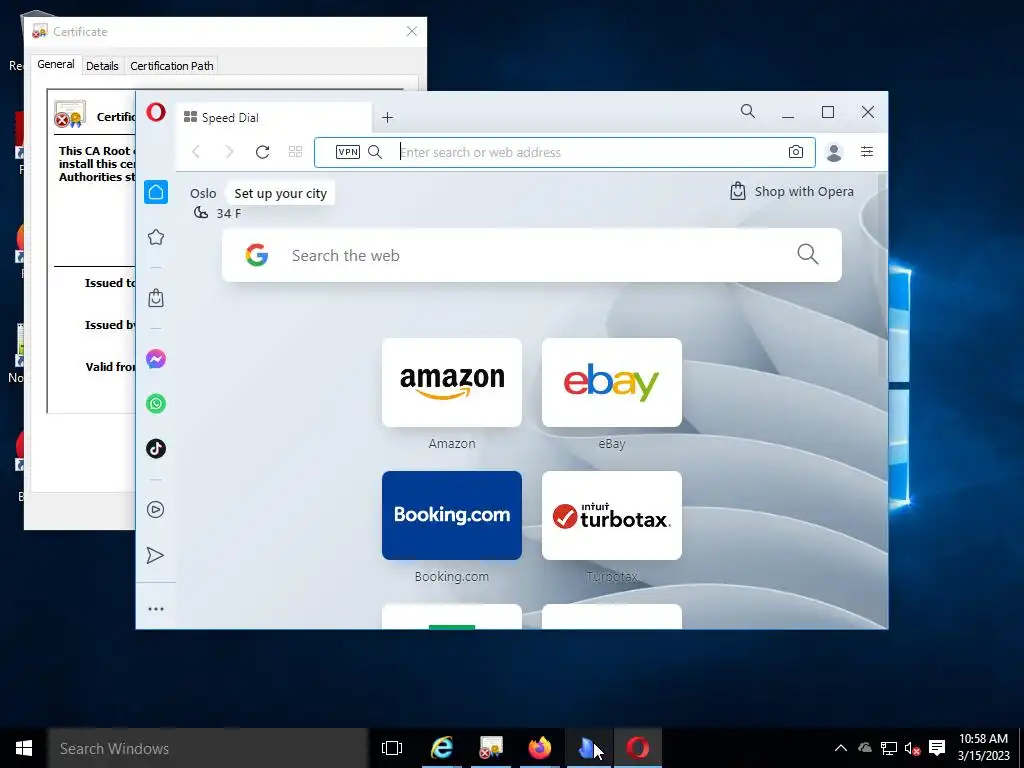This screenshot has width=1024, height=768.
Task: Switch to Opera taskbar icon
Action: pyautogui.click(x=638, y=748)
